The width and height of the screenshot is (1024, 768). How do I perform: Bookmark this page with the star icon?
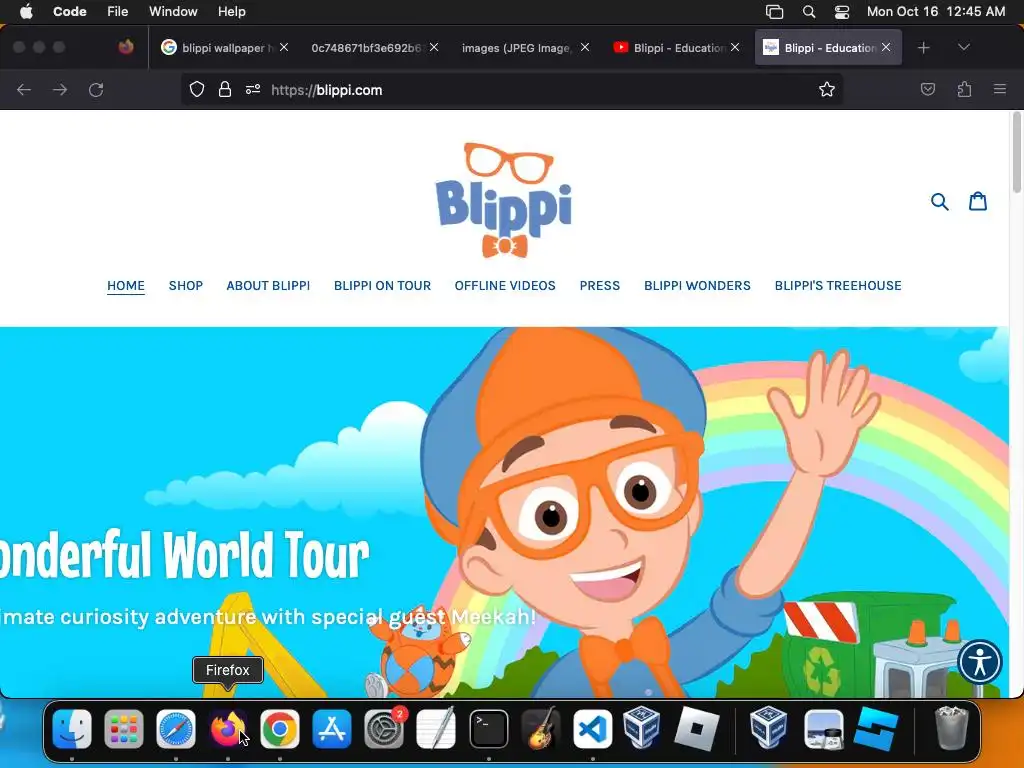[x=827, y=90]
